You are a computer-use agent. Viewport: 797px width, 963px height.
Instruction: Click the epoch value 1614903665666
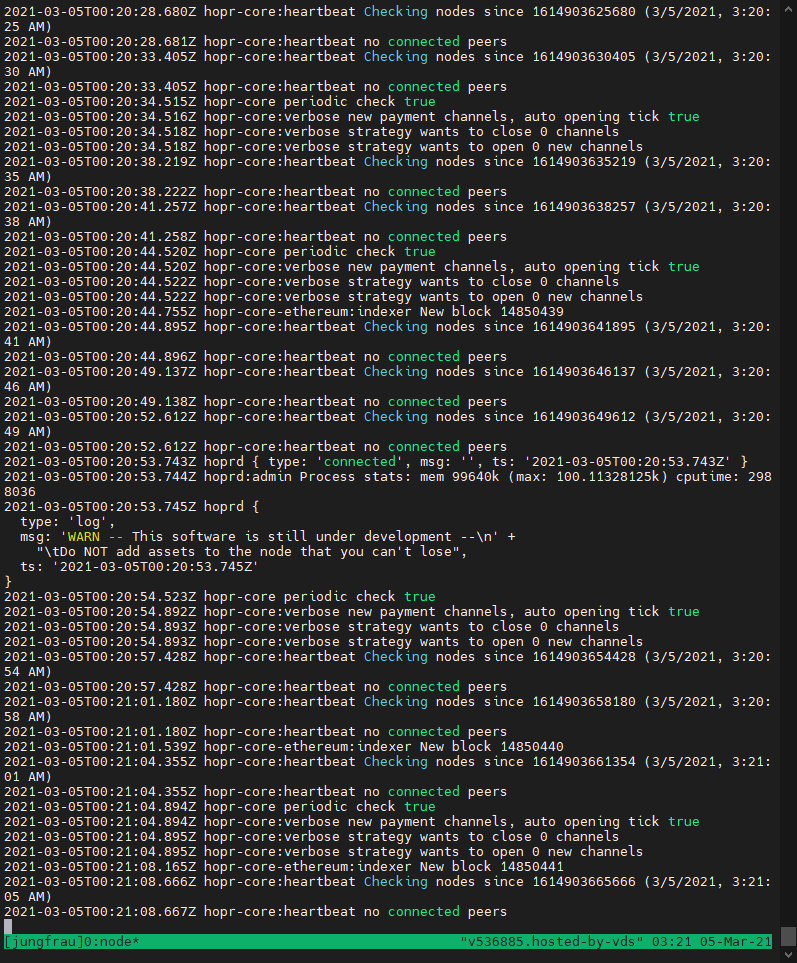[584, 881]
